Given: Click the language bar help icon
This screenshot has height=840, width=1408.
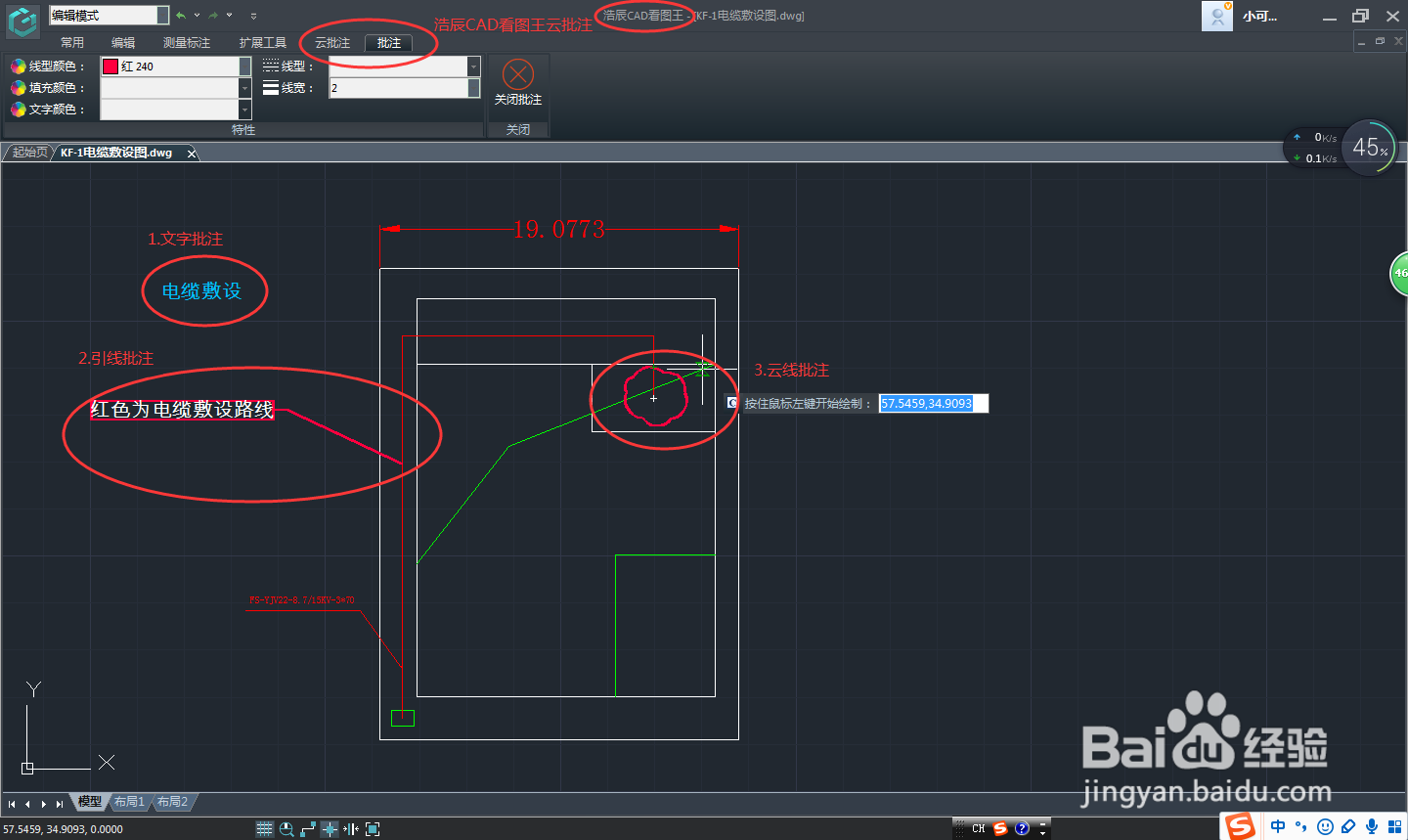Looking at the screenshot, I should pyautogui.click(x=1022, y=828).
